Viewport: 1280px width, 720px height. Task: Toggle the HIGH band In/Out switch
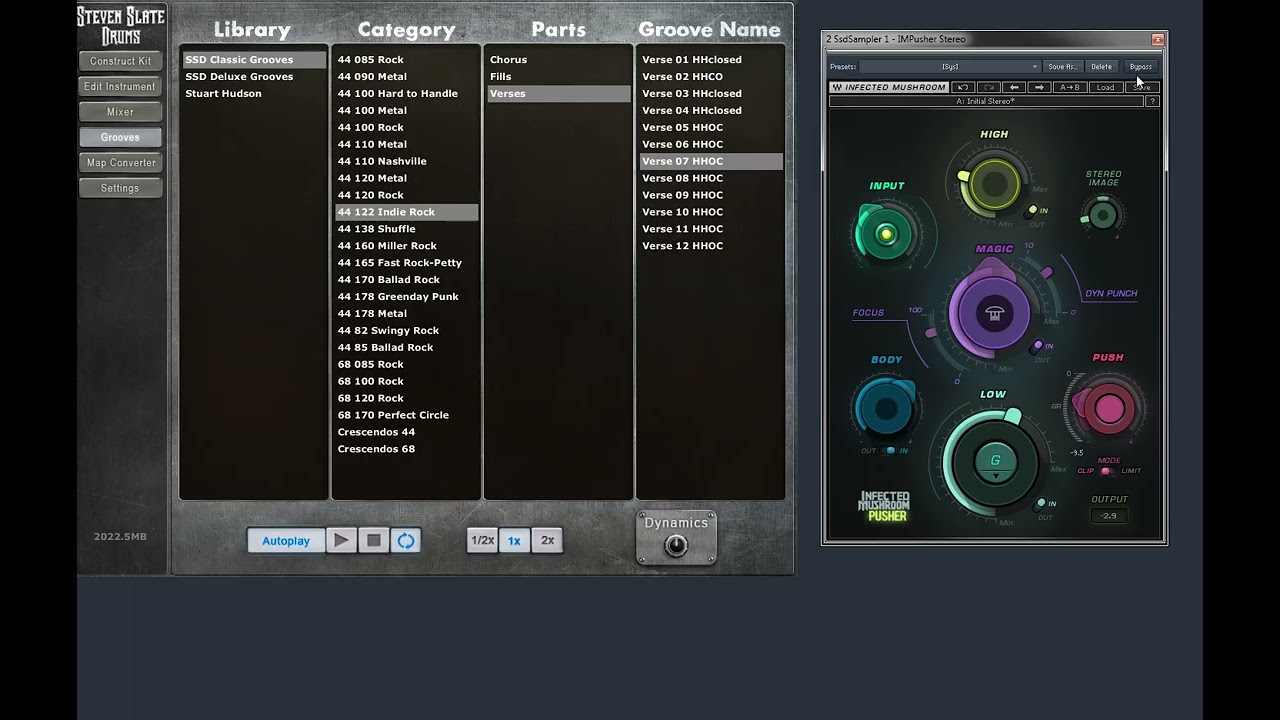click(1033, 211)
